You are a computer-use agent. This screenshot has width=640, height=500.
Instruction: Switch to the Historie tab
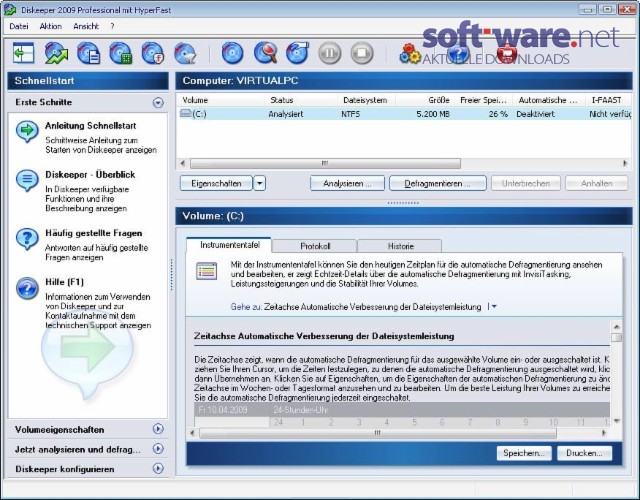[x=400, y=246]
